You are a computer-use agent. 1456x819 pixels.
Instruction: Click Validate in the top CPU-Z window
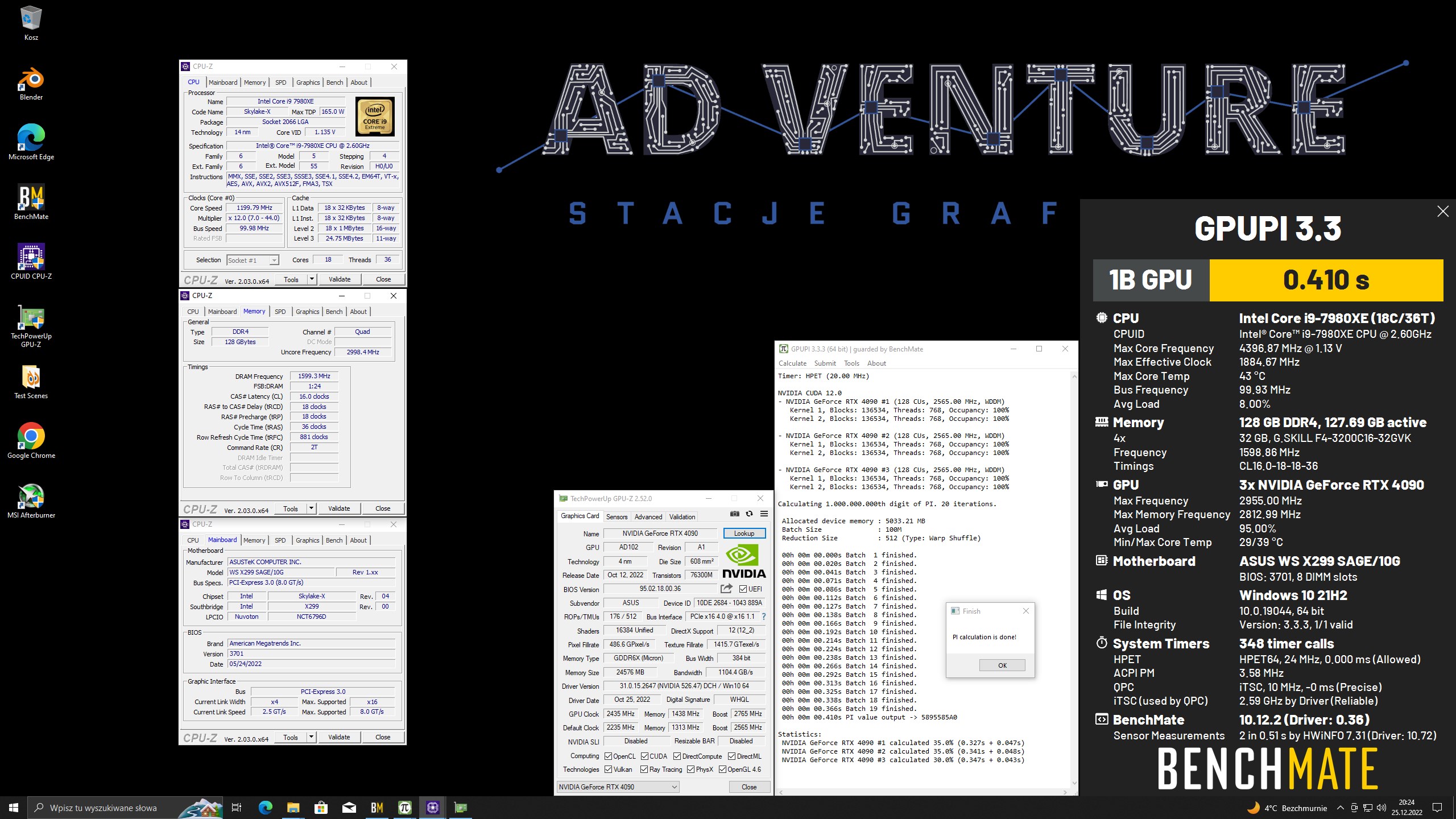[340, 279]
